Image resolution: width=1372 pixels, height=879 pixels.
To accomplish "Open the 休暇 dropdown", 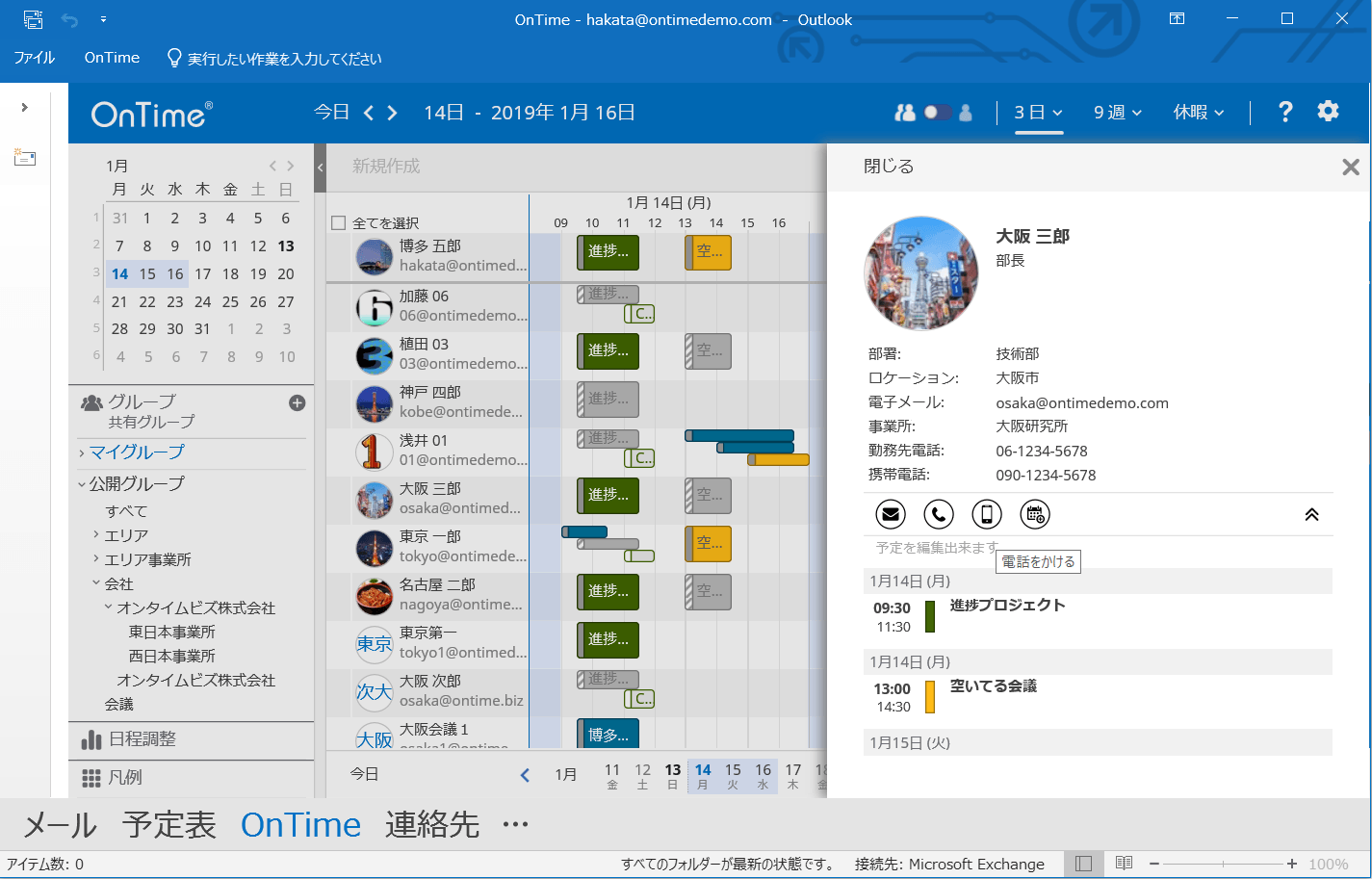I will click(x=1198, y=113).
